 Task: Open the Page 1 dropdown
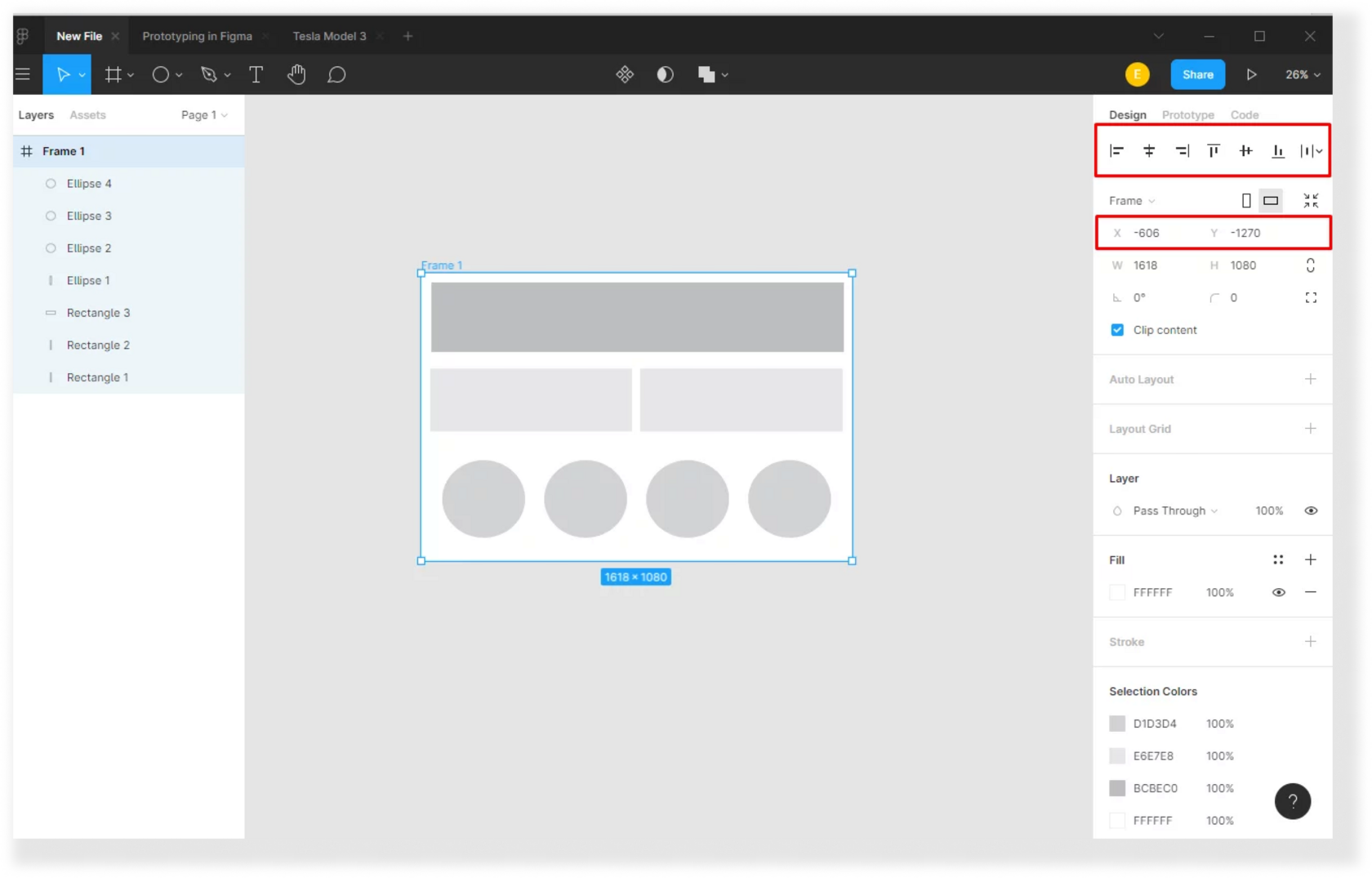[x=204, y=115]
